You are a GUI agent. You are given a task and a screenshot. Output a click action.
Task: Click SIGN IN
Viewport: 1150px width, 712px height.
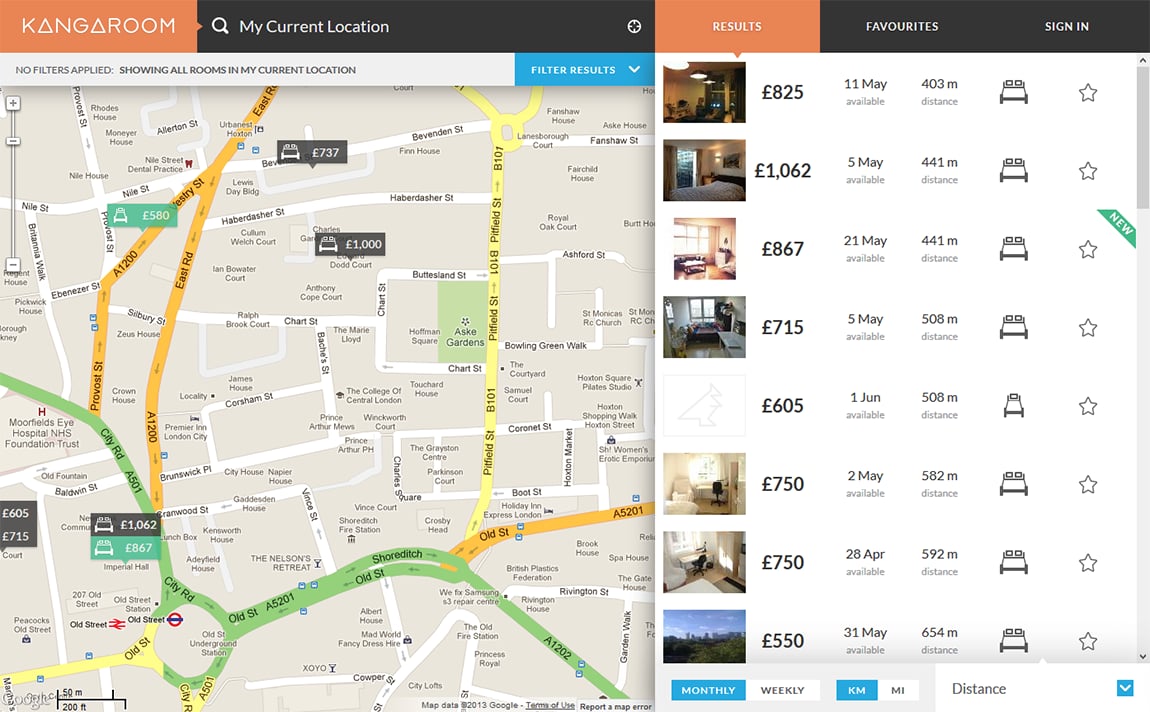pos(1066,26)
